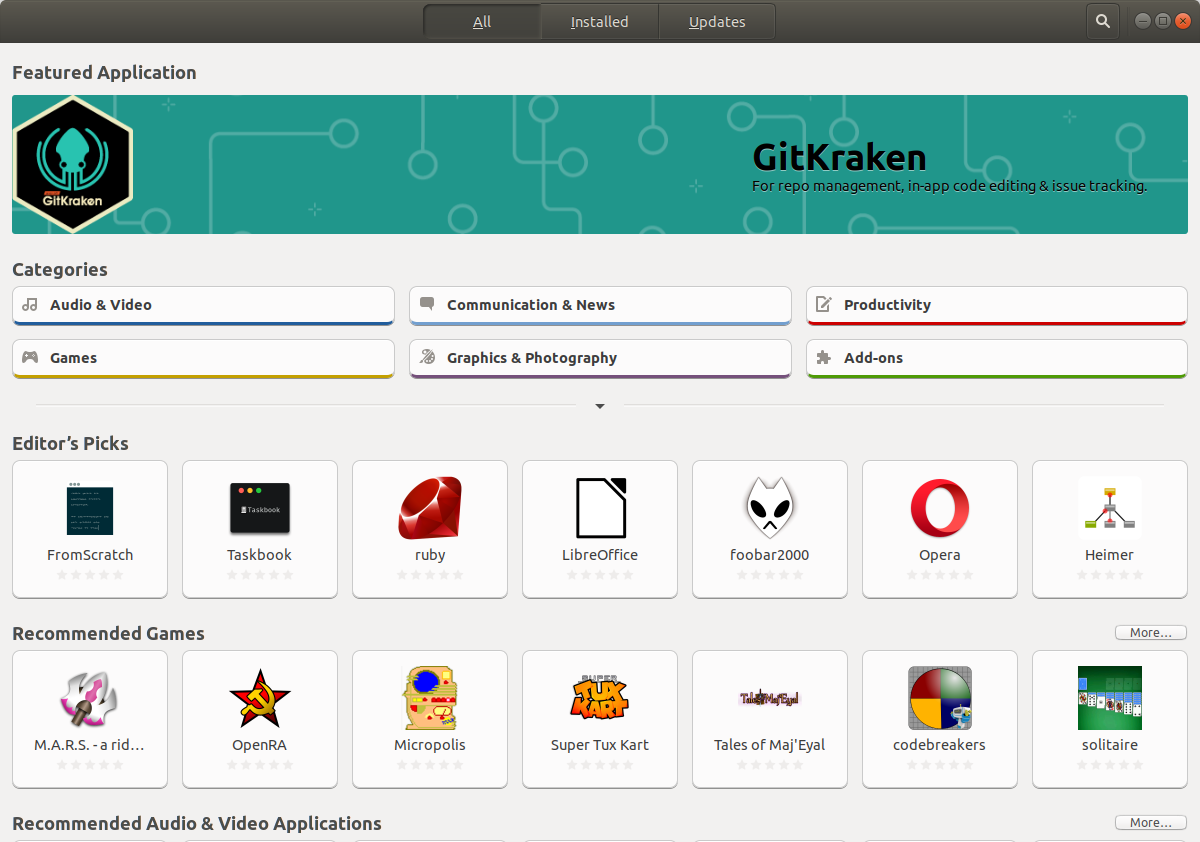Click the codebreakers name label
1200x842 pixels.
(940, 745)
